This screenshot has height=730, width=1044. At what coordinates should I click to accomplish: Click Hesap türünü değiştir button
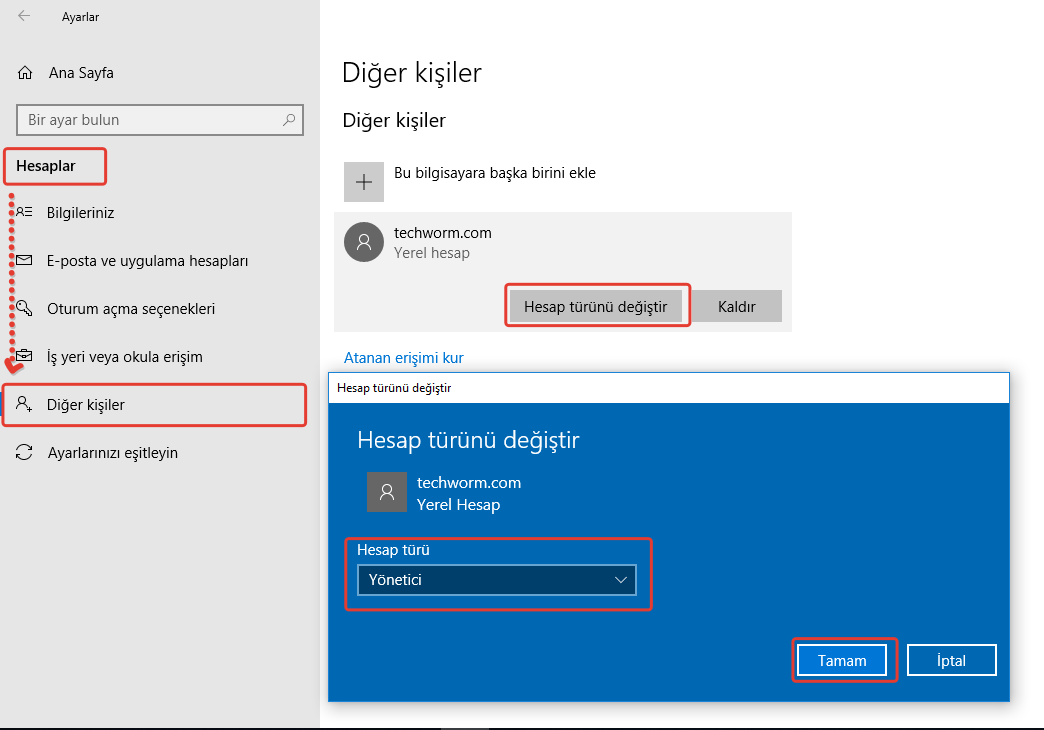pos(595,306)
